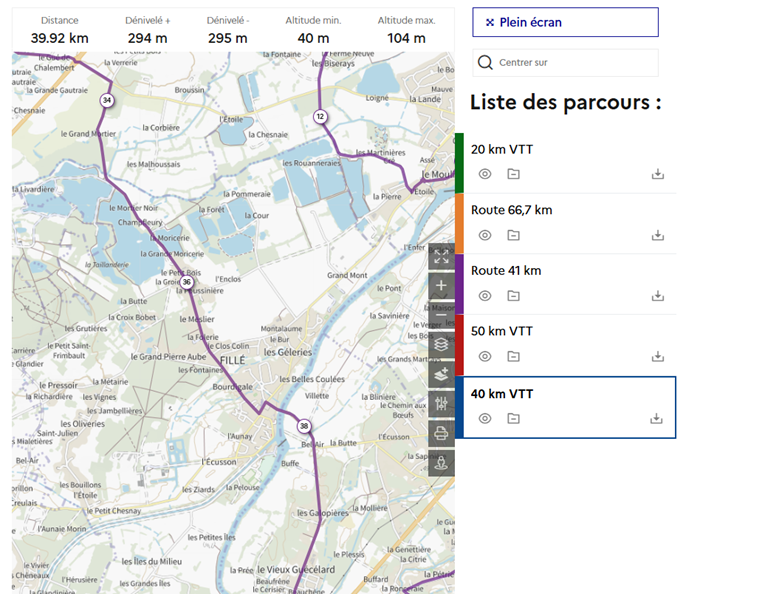Download the 20 km VTT route
This screenshot has height=594, width=782.
point(657,174)
